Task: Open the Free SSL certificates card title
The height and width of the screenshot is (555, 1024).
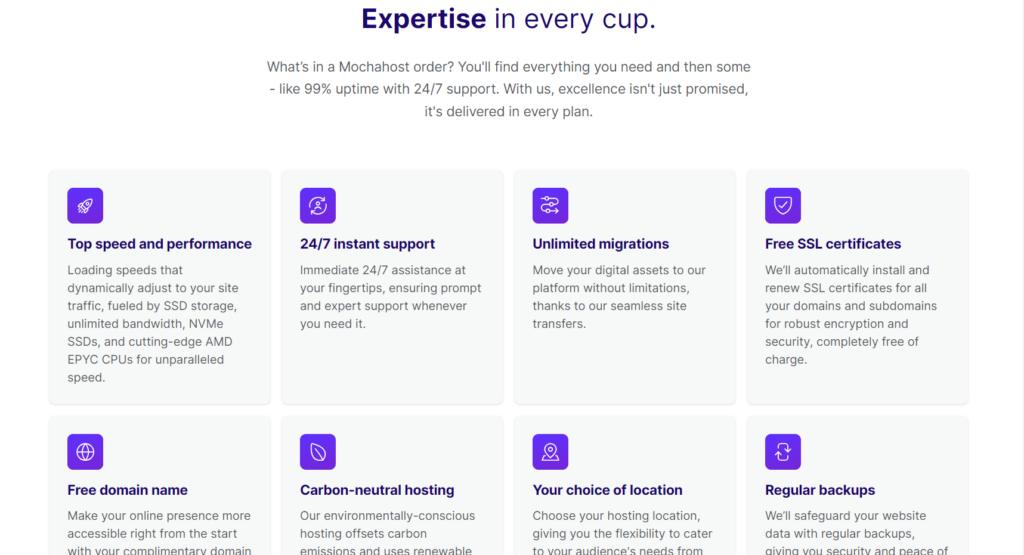Action: click(833, 244)
